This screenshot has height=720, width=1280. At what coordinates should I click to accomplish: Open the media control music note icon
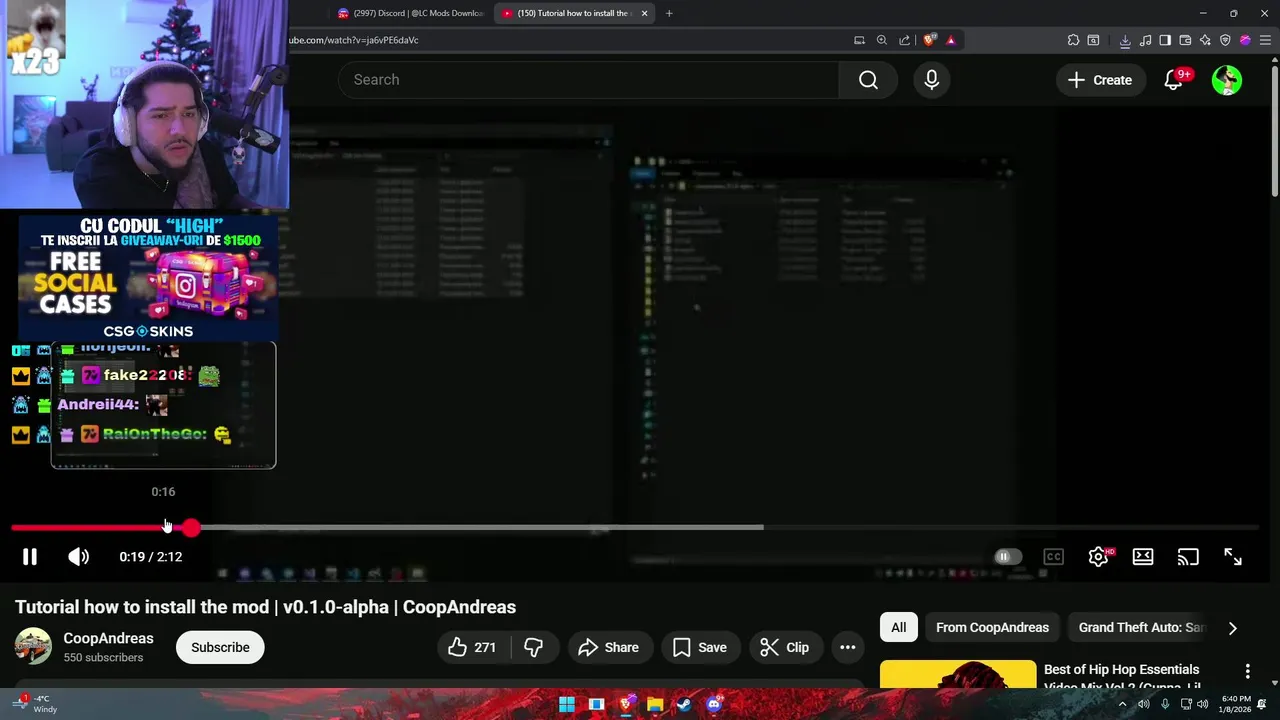coord(1145,40)
